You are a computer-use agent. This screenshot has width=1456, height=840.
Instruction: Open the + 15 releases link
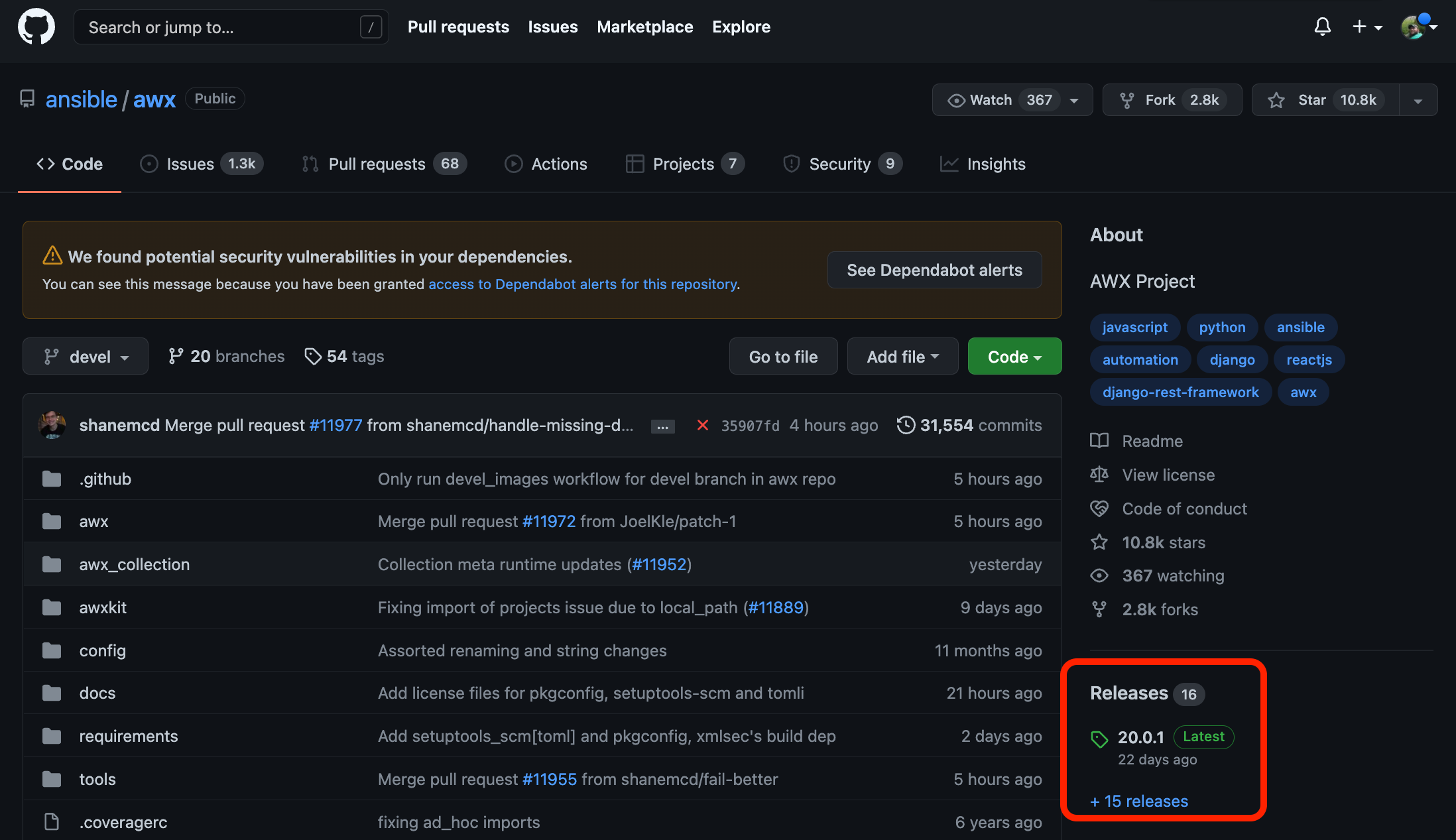tap(1139, 801)
